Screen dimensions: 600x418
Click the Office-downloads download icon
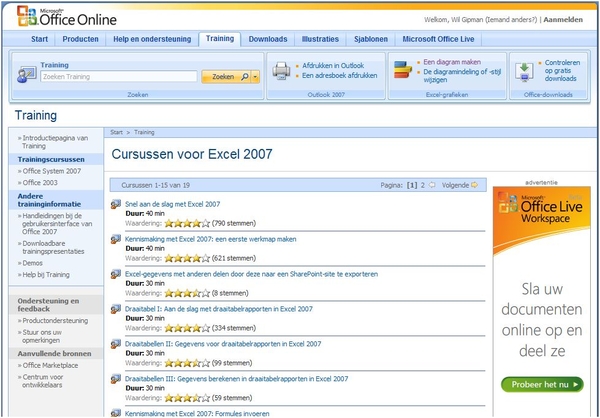point(524,72)
